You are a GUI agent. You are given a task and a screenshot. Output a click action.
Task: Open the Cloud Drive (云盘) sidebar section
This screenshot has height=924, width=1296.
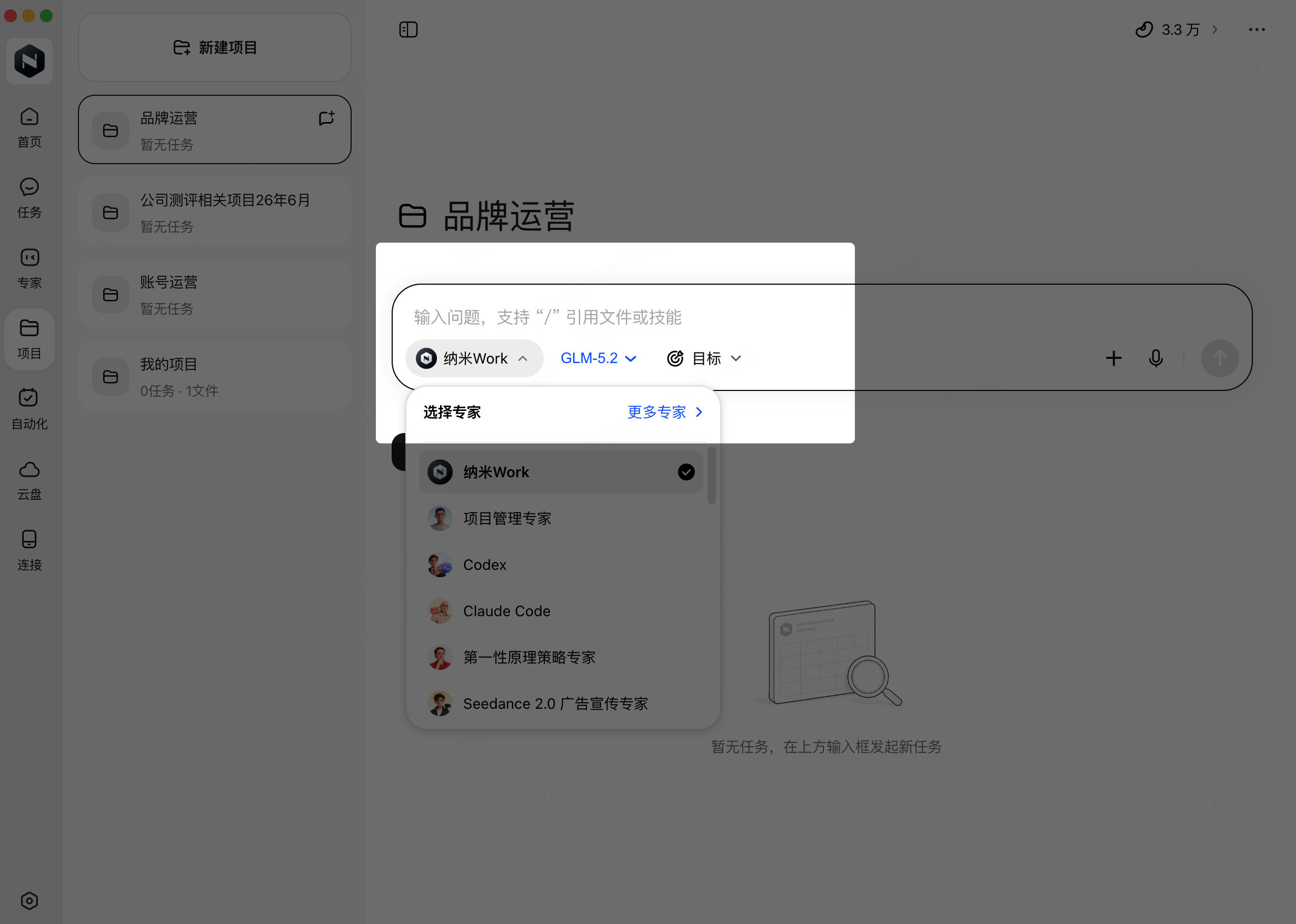29,480
